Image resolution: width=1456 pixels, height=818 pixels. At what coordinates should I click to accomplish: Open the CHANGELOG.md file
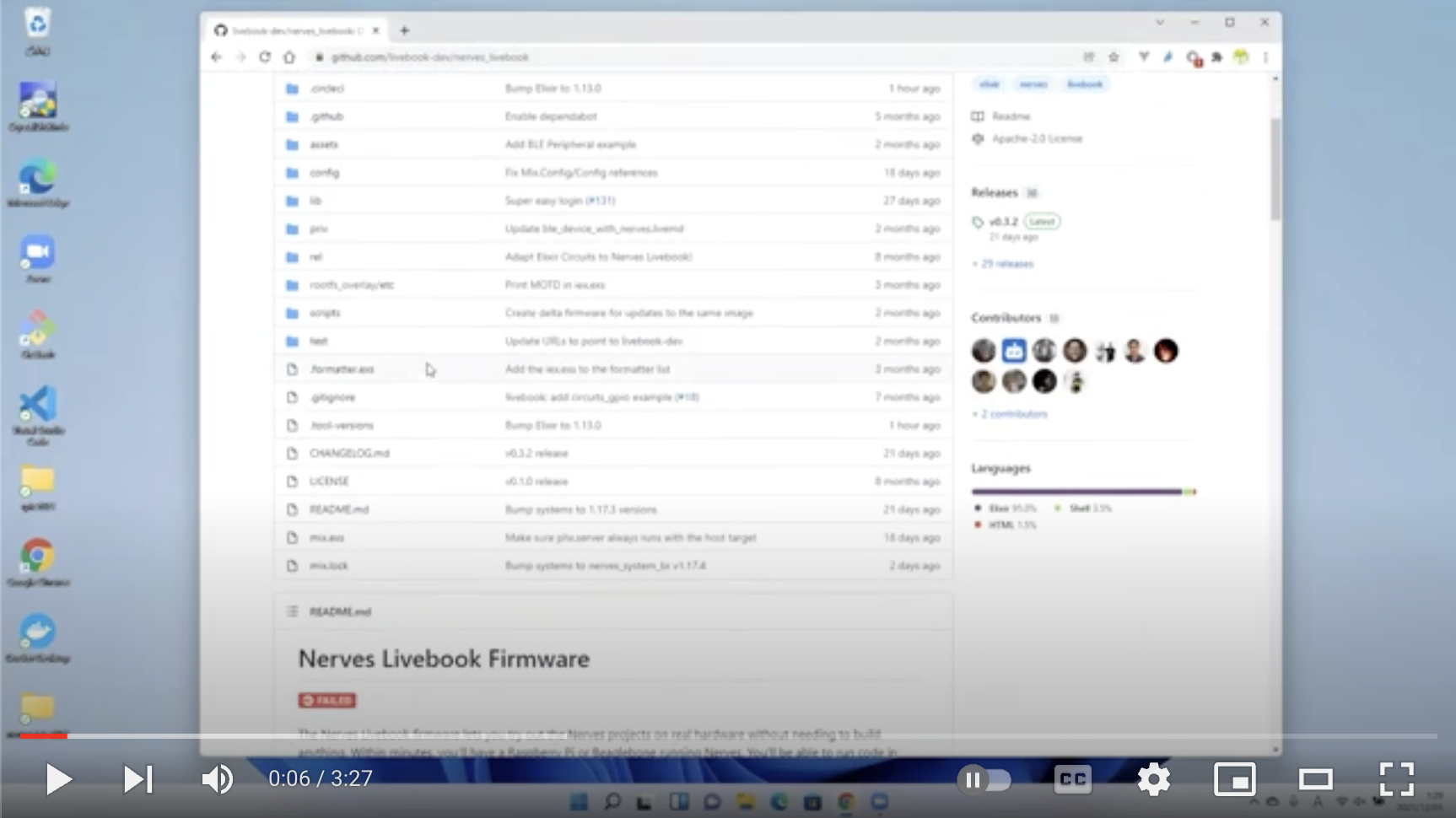[349, 454]
